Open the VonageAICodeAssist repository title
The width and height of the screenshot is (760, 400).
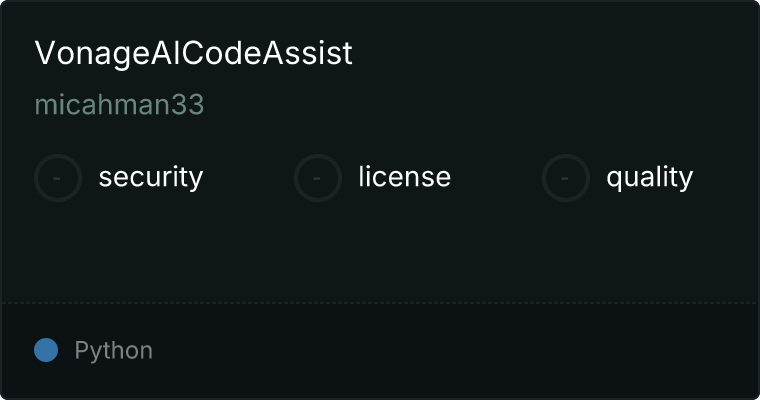pyautogui.click(x=193, y=53)
